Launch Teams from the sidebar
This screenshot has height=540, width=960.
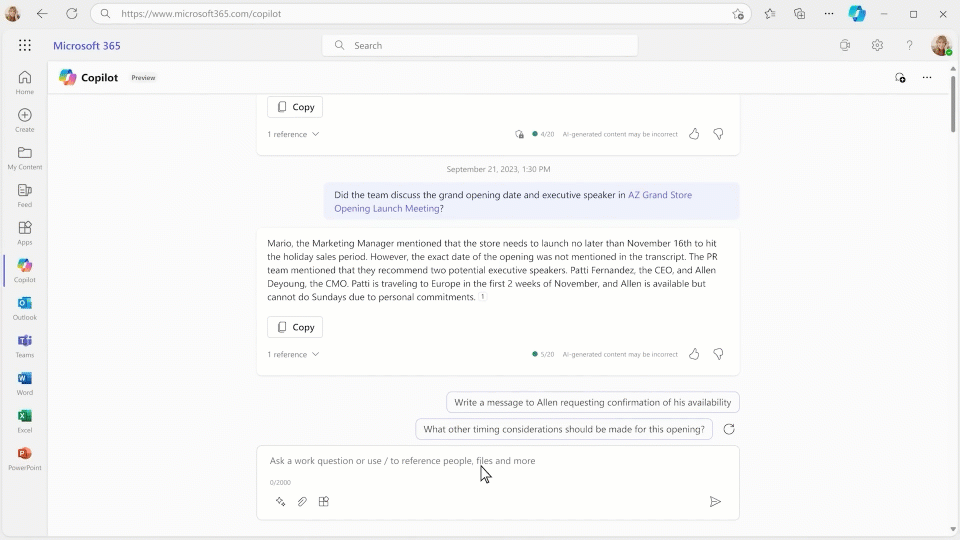24,346
